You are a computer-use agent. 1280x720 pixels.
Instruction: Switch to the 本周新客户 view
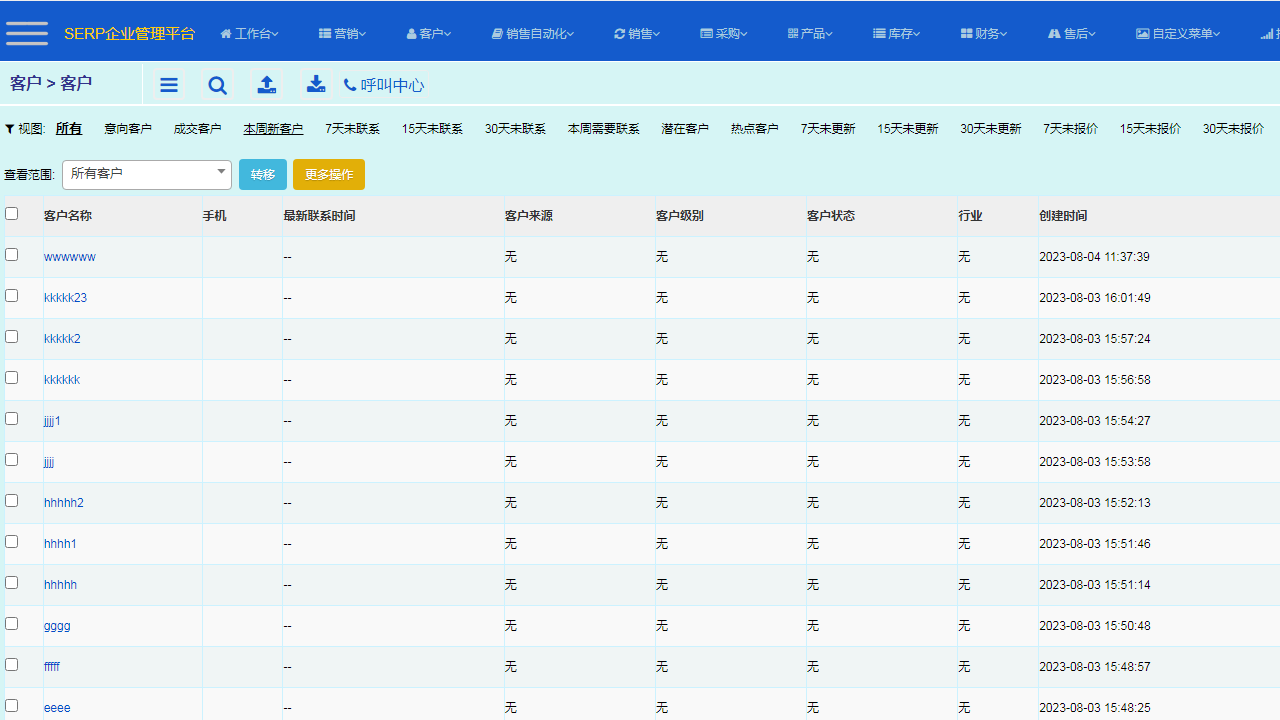pyautogui.click(x=273, y=128)
